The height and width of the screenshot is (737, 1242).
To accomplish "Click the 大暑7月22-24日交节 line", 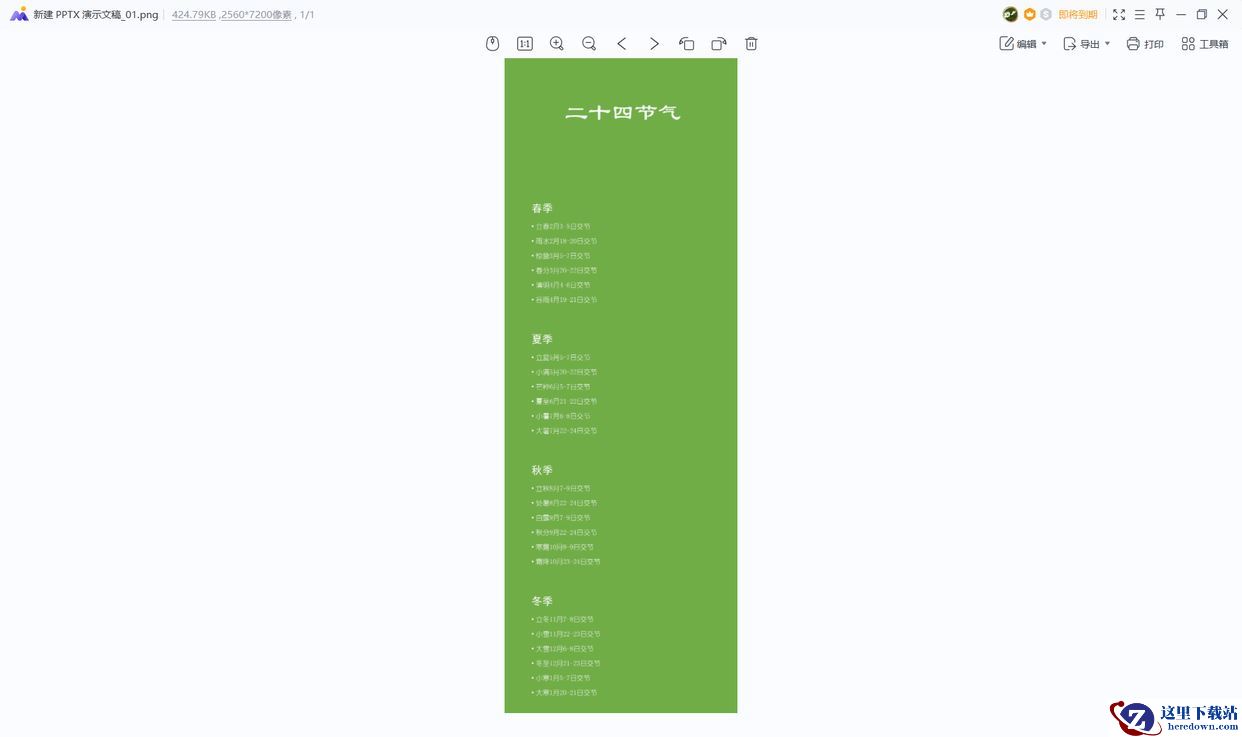I will pos(564,431).
